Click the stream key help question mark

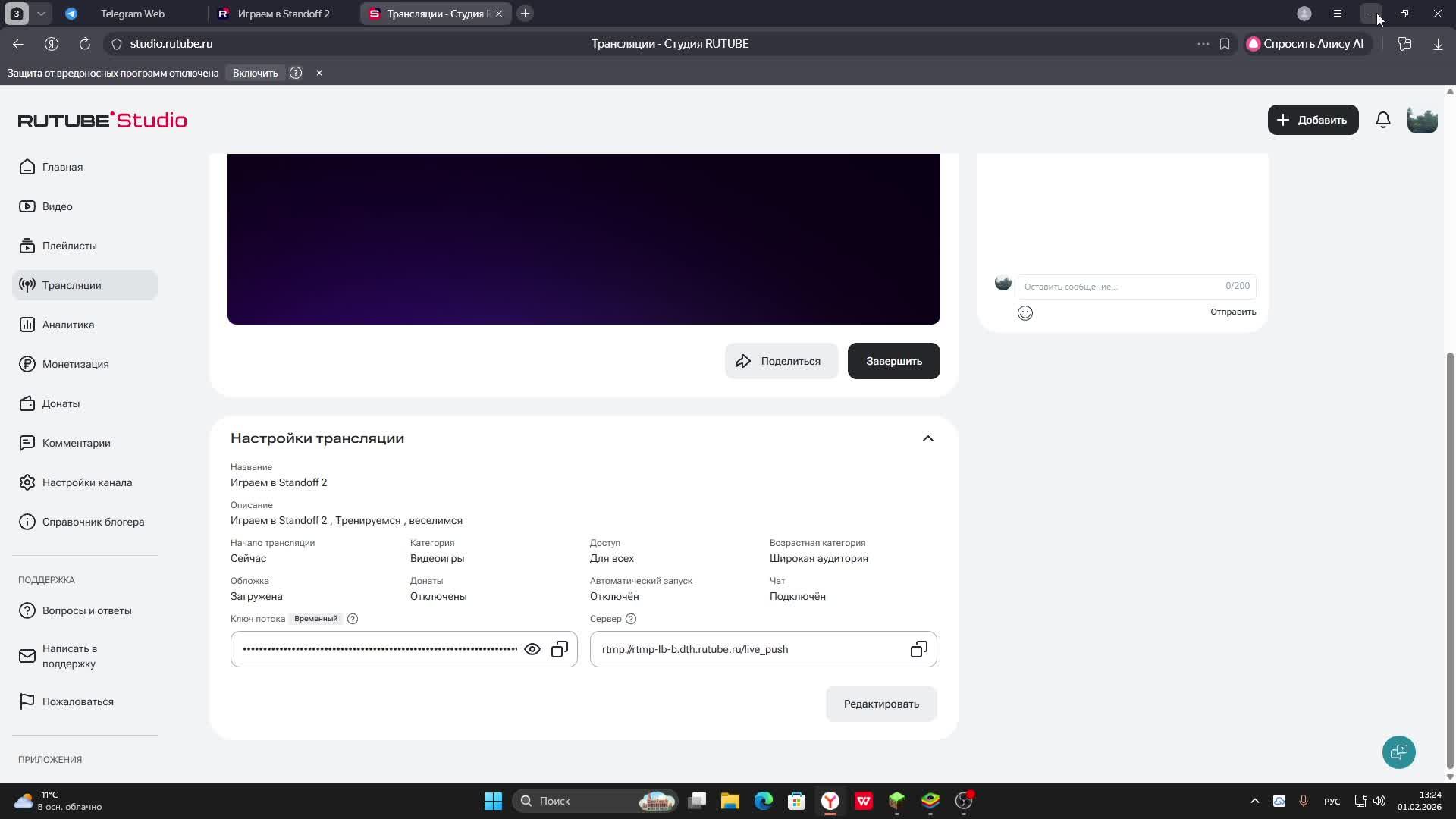click(353, 619)
